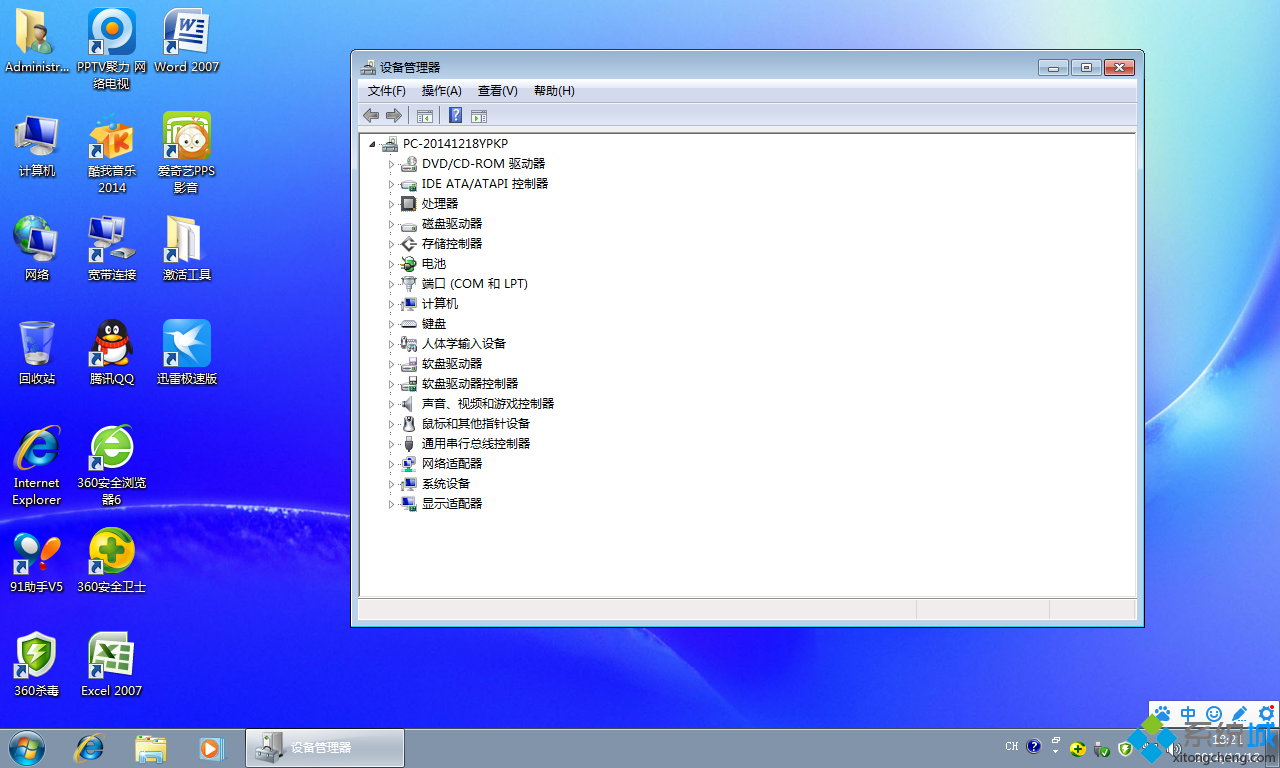Viewport: 1280px width, 768px height.
Task: Click the blue Help icon in toolbar
Action: (455, 116)
